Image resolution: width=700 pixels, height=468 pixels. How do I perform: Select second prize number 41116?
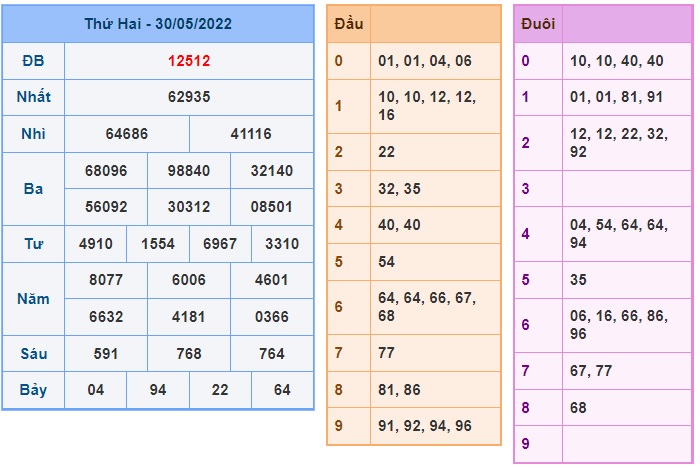[251, 134]
